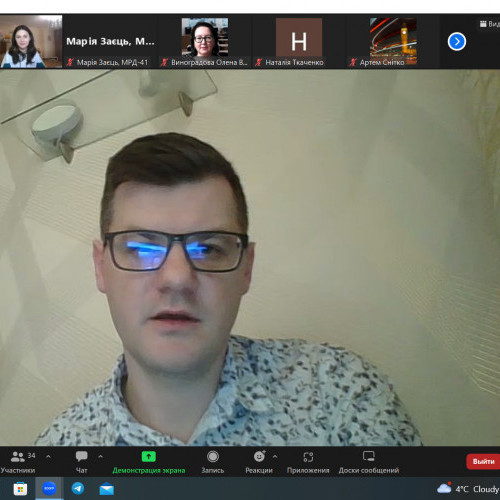Select Артем Снітко participant tile
The height and width of the screenshot is (500, 500).
click(393, 42)
